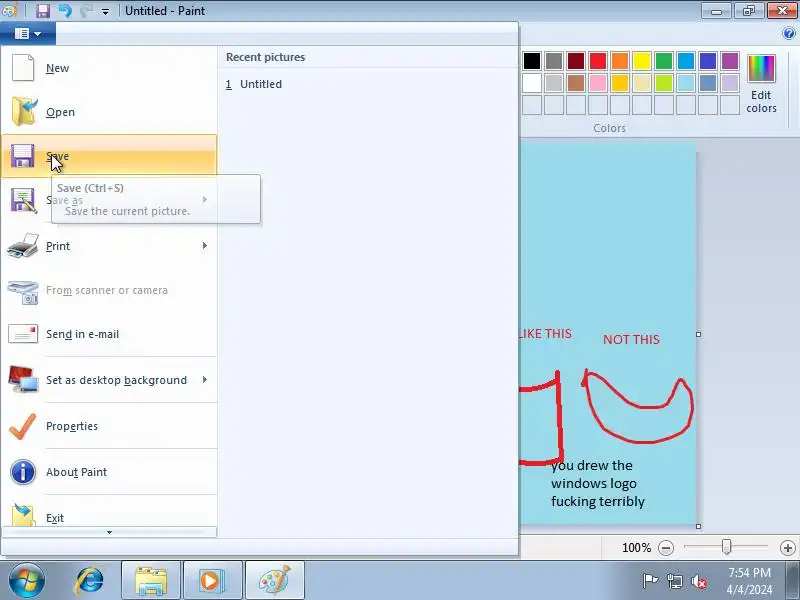800x600 pixels.
Task: Choose About Paint menu entry
Action: point(109,472)
